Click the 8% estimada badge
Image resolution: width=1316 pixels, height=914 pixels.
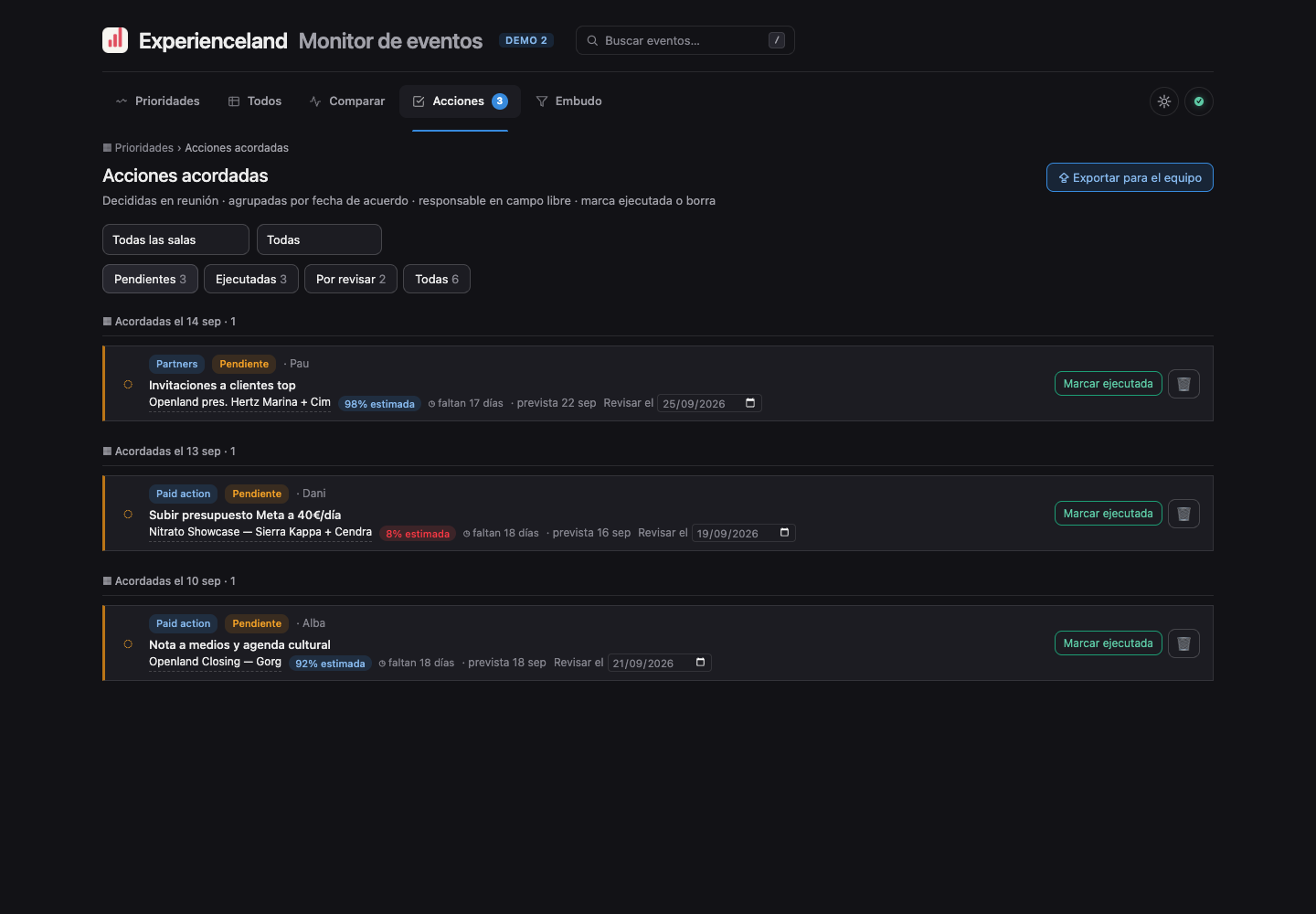coord(418,534)
